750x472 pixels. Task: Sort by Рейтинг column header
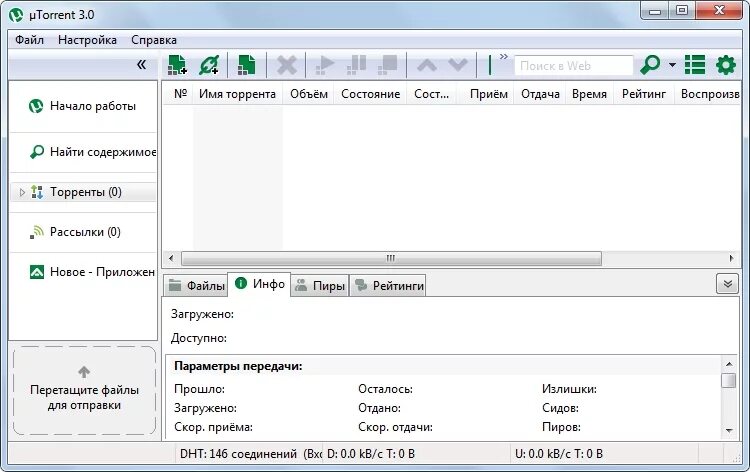643,94
